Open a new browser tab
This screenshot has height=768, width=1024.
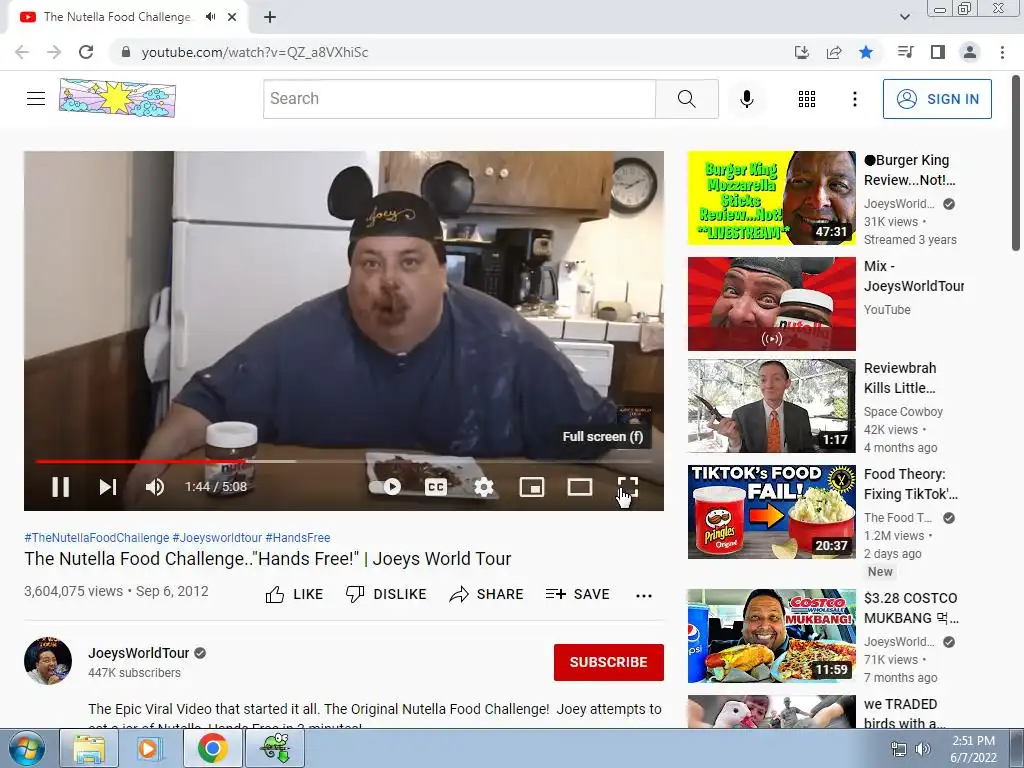coord(270,17)
